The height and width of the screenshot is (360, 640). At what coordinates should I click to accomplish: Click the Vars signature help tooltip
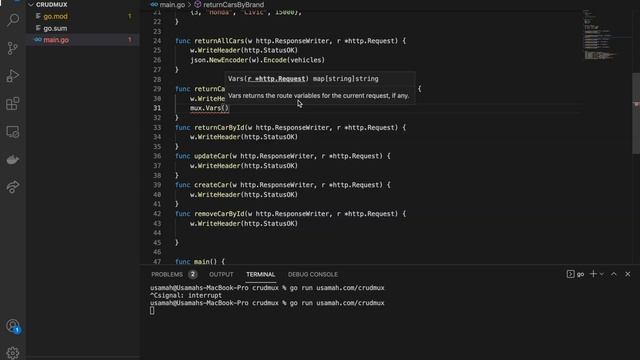320,87
